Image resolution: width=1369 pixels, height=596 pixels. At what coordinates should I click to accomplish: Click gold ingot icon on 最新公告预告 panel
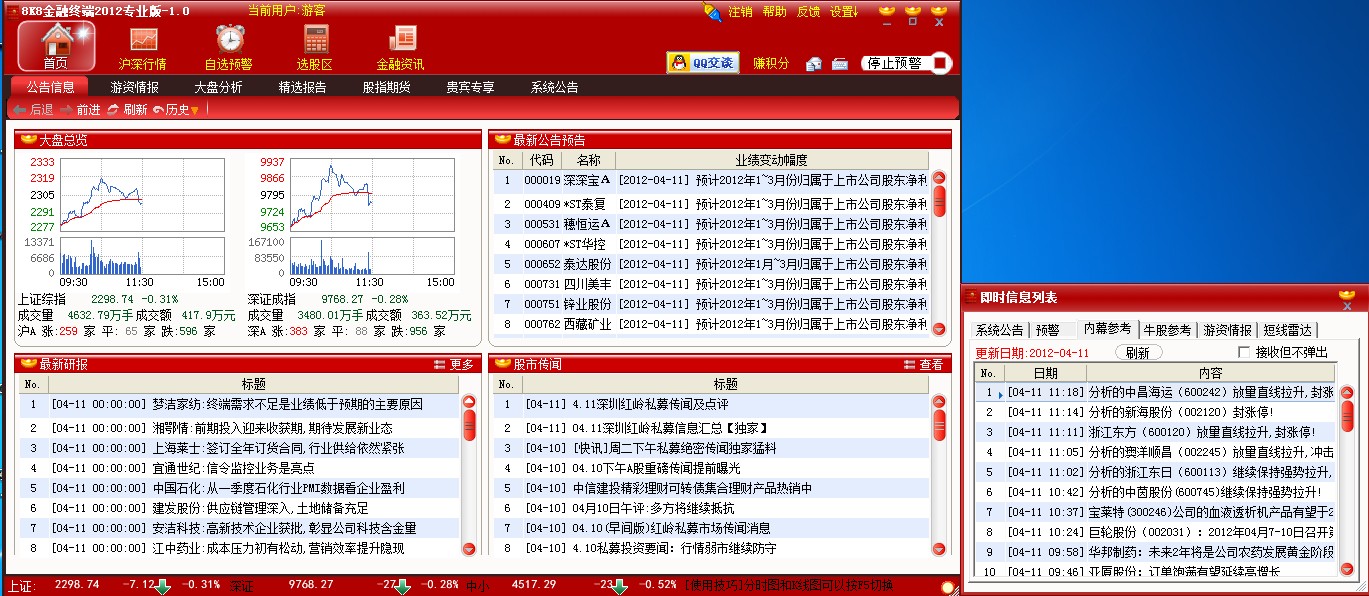[x=502, y=140]
